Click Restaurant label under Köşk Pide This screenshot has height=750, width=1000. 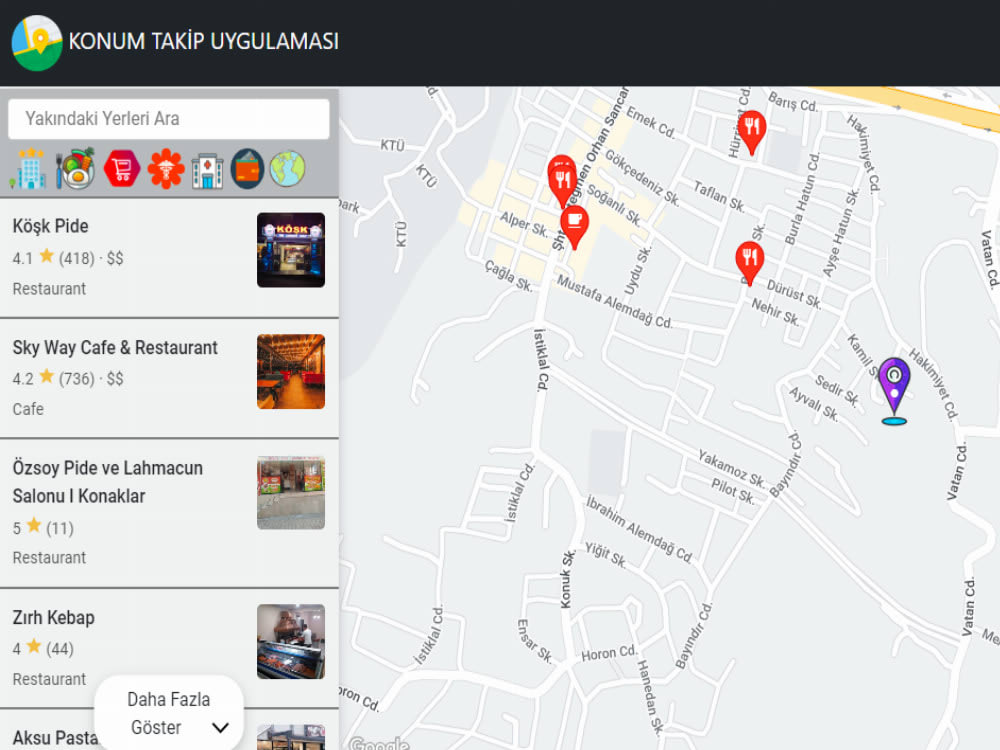click(x=49, y=288)
